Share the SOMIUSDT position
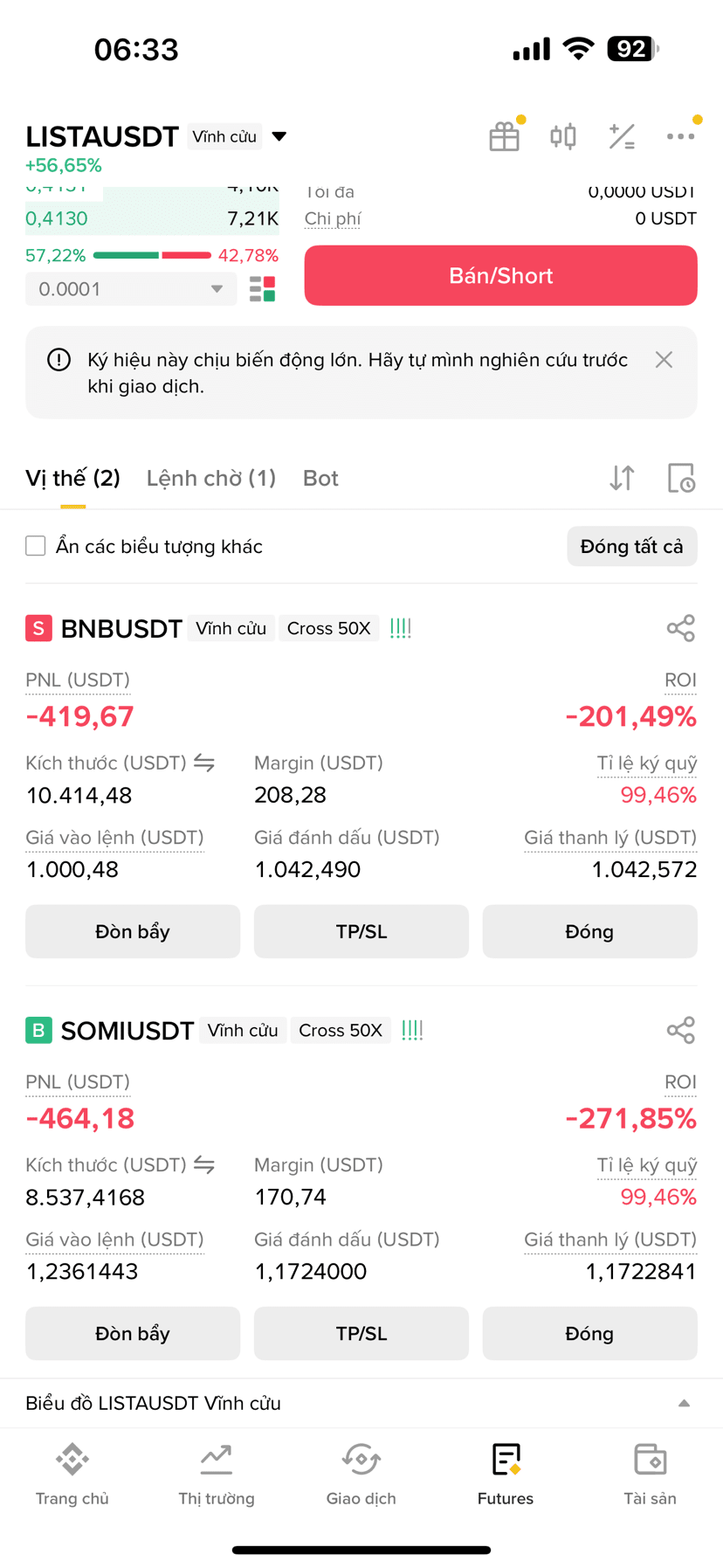Viewport: 723px width, 1568px height. (680, 1030)
